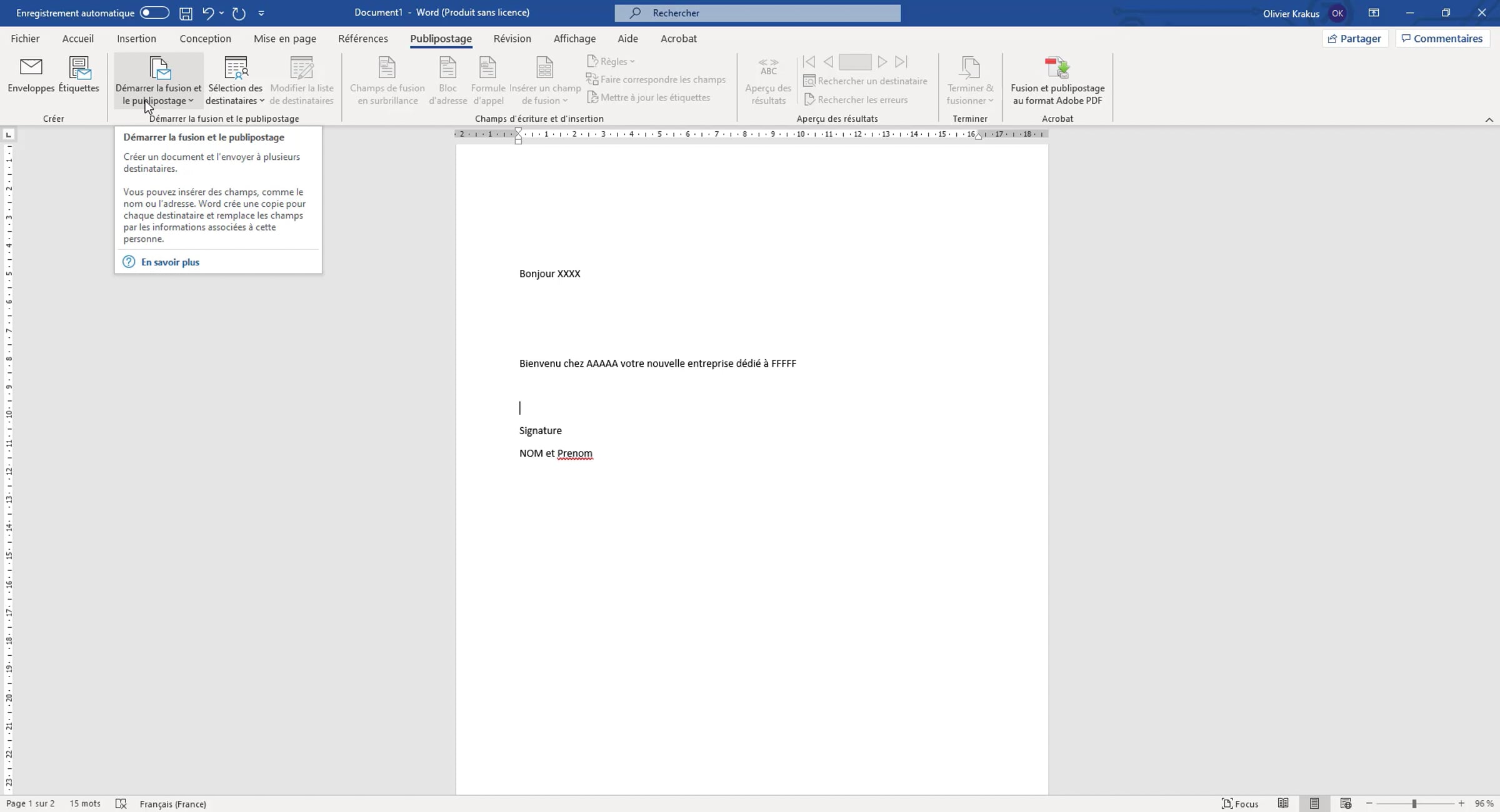Switch to the Révision tab
The height and width of the screenshot is (812, 1500).
pos(512,39)
